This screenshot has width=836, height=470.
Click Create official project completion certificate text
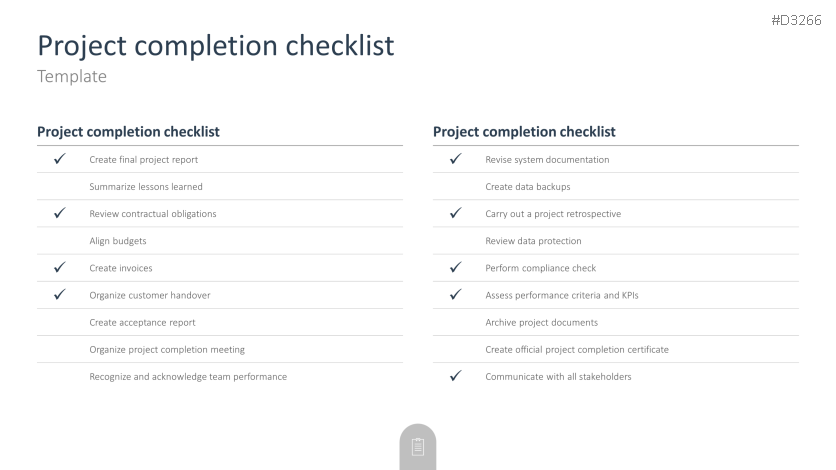click(x=577, y=349)
